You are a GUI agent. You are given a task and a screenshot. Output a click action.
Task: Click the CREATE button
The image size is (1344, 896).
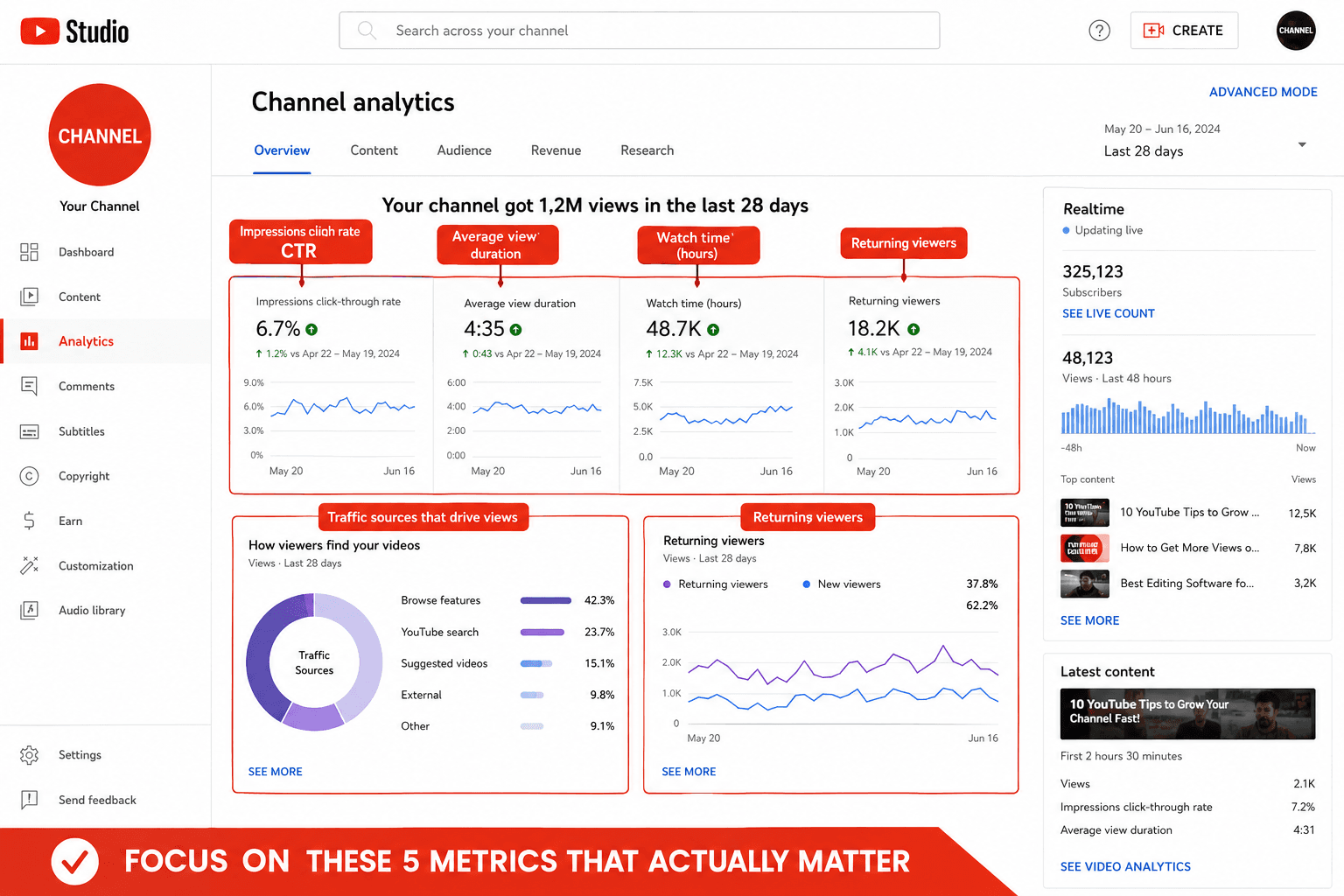click(x=1184, y=31)
